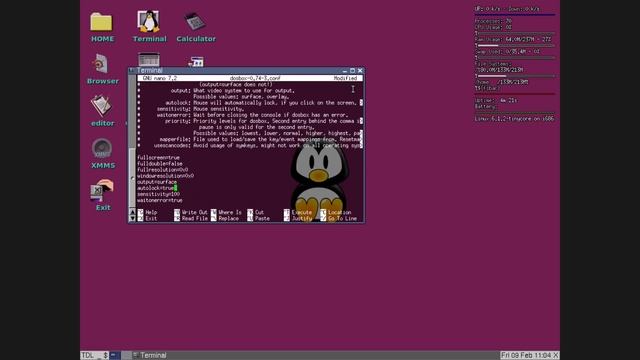
Task: Click the 'Modified' status in nano header
Action: coord(345,78)
